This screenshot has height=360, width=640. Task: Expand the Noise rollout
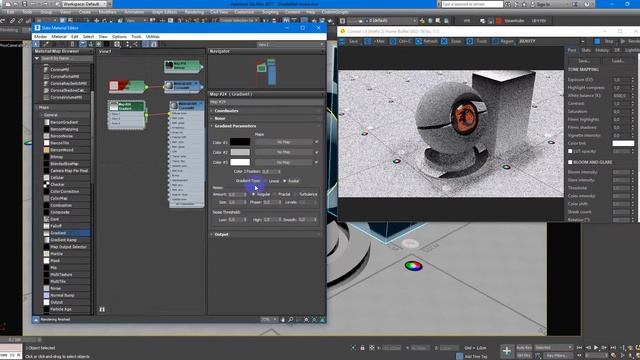264,118
